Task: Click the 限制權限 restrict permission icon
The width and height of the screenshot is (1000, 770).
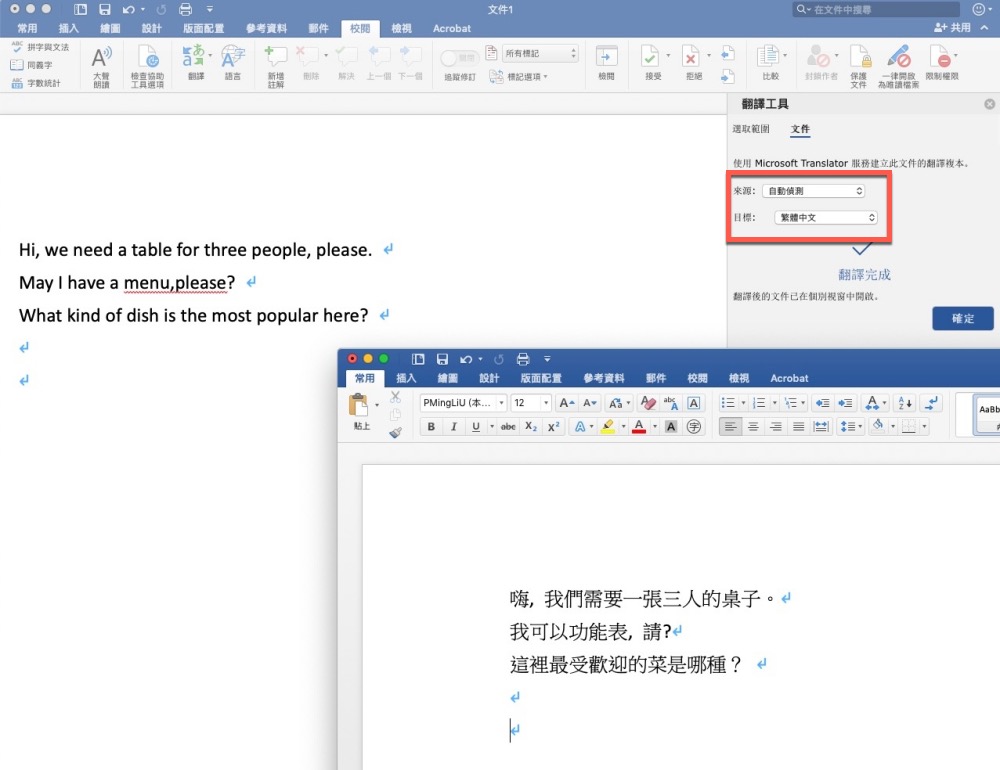Action: pos(941,58)
